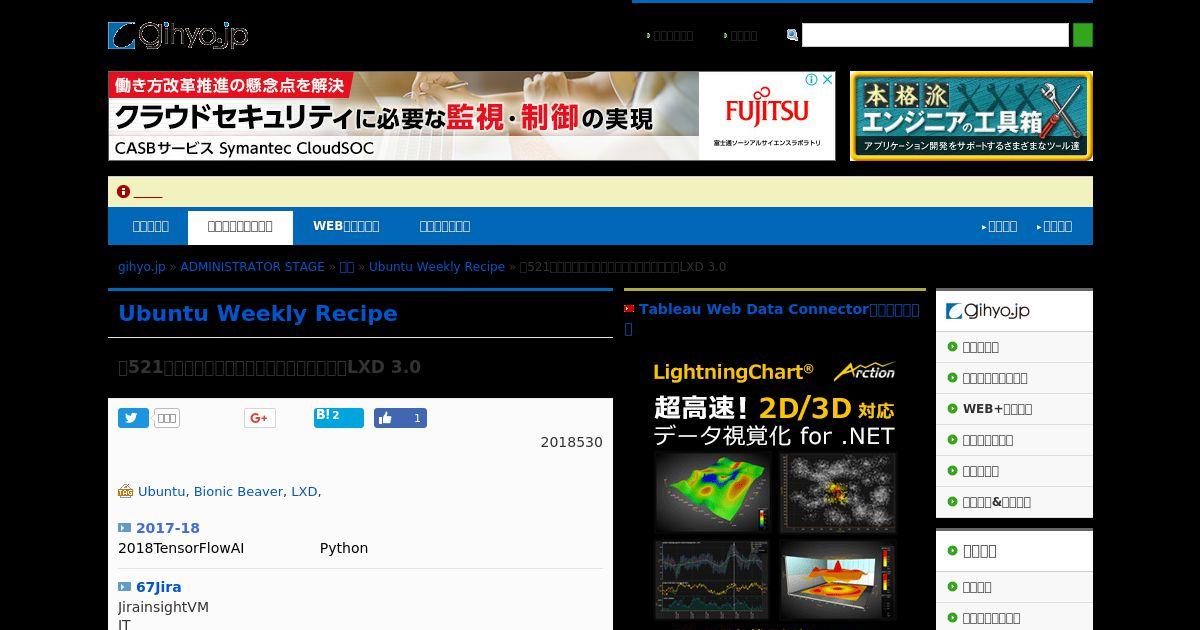This screenshot has height=630, width=1200.
Task: Click the JirainsightVM description text
Action: (163, 607)
